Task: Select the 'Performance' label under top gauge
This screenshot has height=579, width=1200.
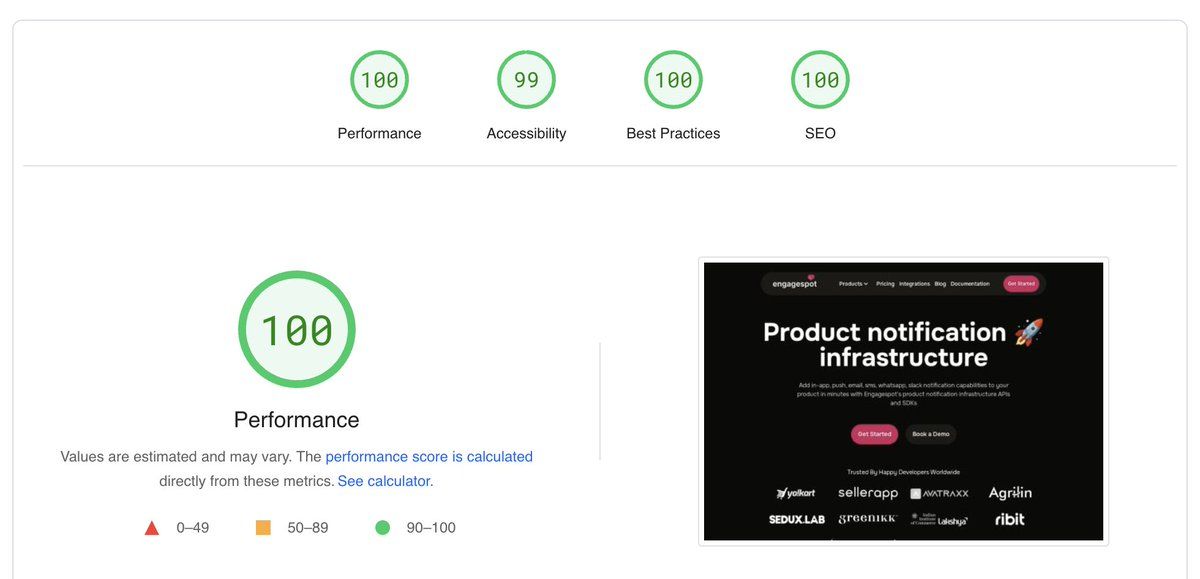Action: 379,133
